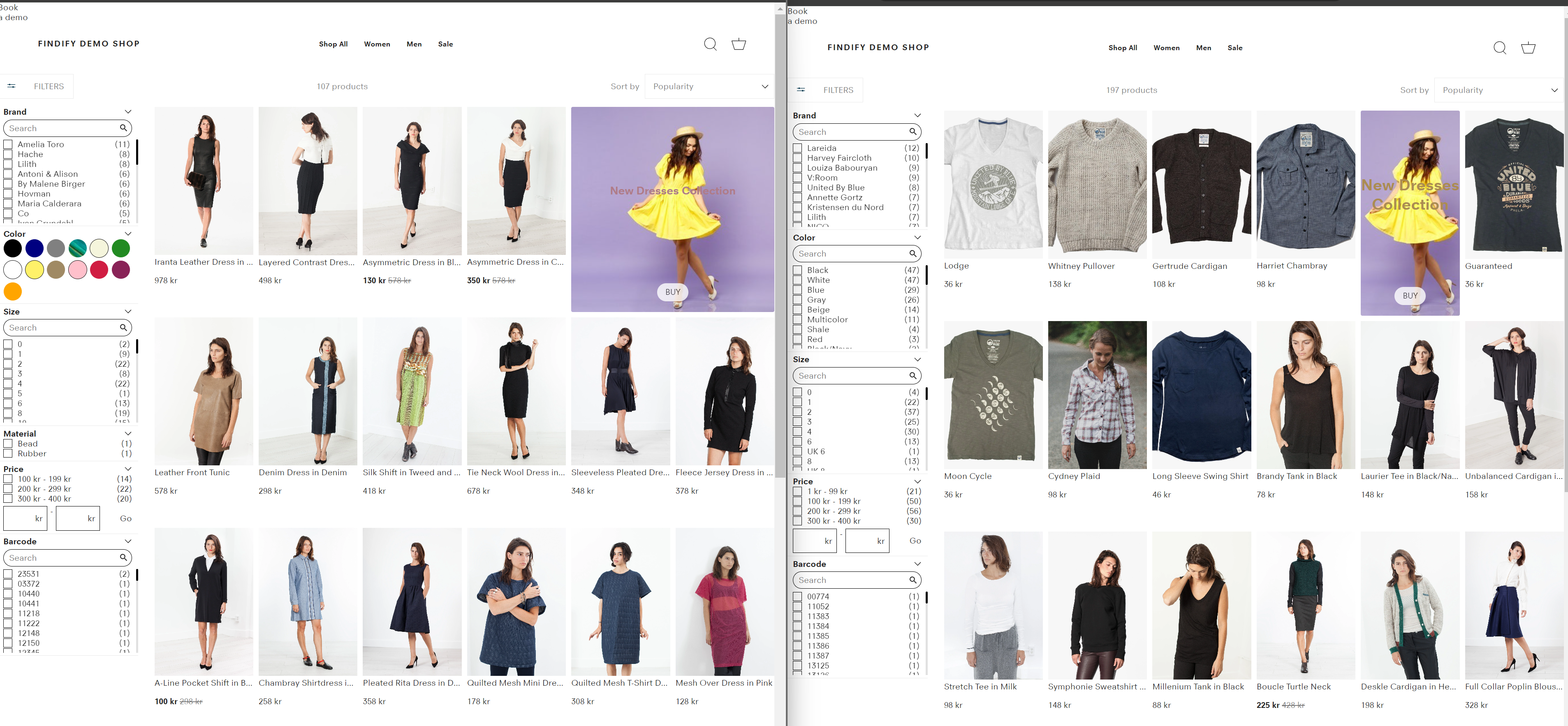This screenshot has width=1568, height=726.
Task: Open the search icon on right shop
Action: click(1501, 47)
